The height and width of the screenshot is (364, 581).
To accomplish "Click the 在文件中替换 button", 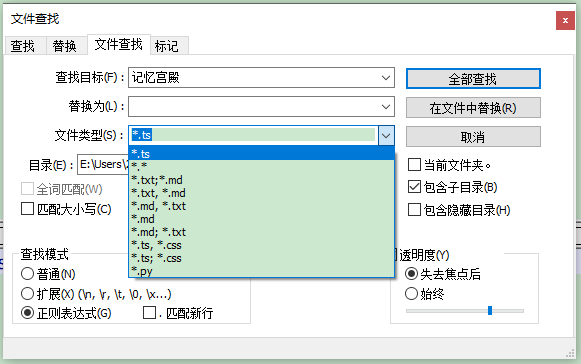I will [473, 108].
